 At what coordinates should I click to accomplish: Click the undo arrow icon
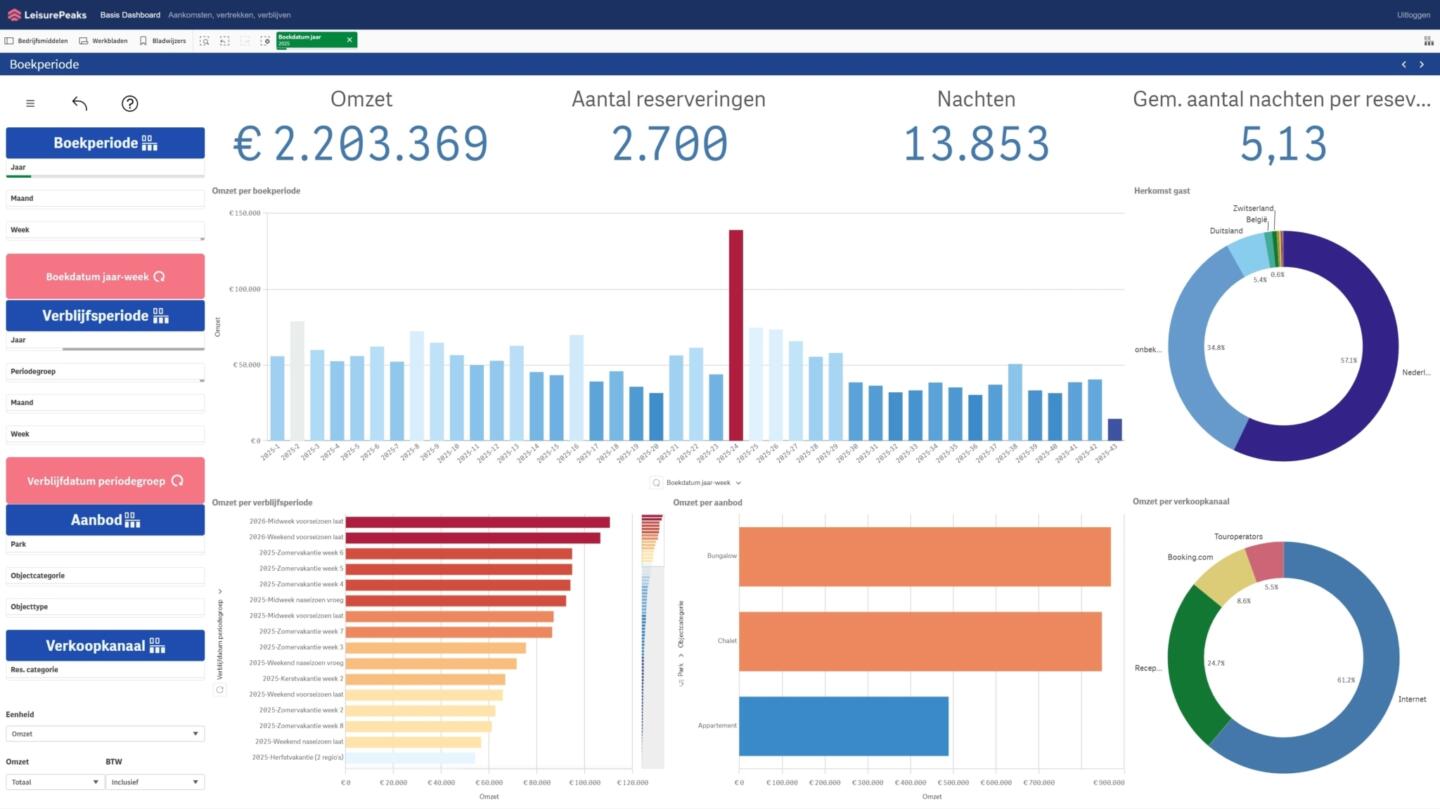pyautogui.click(x=80, y=103)
